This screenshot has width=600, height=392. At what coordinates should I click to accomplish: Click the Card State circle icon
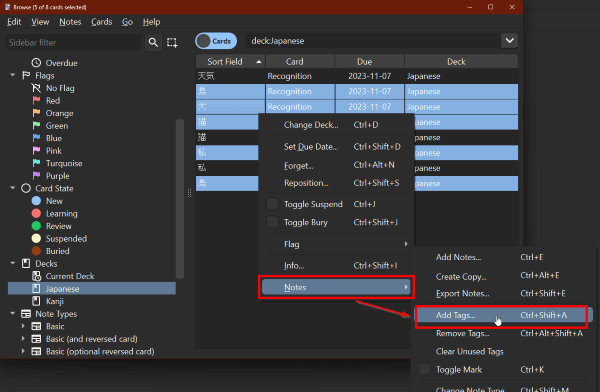(26, 188)
